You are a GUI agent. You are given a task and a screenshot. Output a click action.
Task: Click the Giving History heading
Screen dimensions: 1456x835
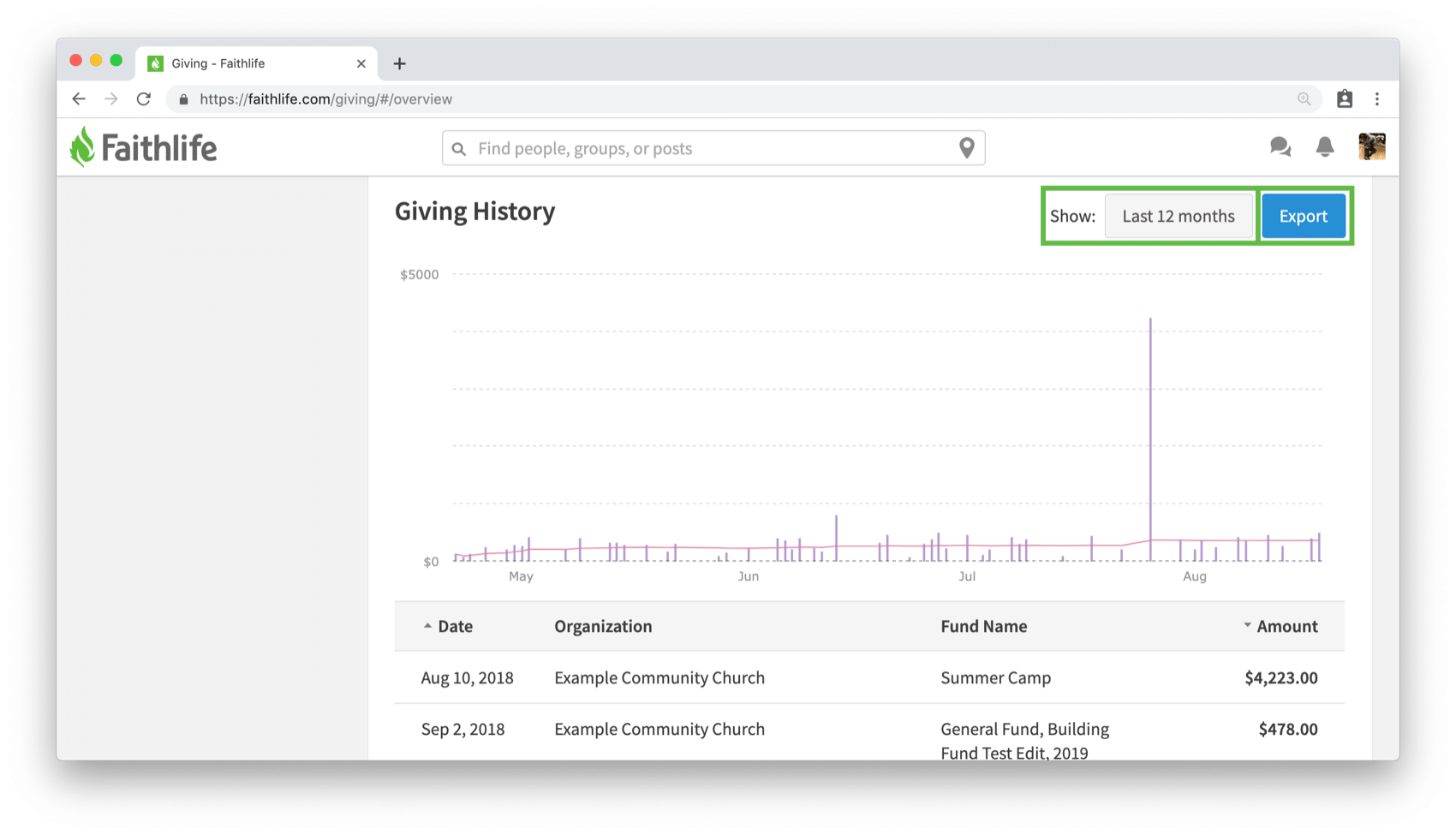[475, 211]
